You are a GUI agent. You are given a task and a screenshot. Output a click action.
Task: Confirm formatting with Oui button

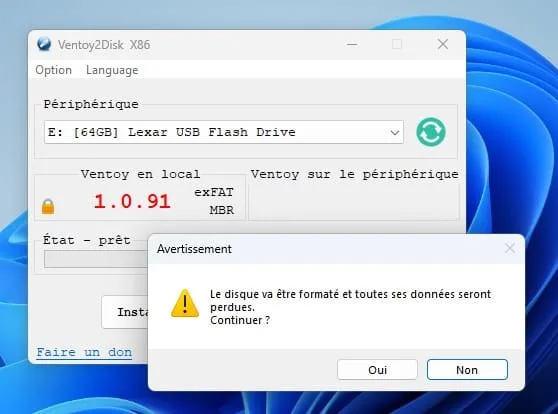click(377, 370)
